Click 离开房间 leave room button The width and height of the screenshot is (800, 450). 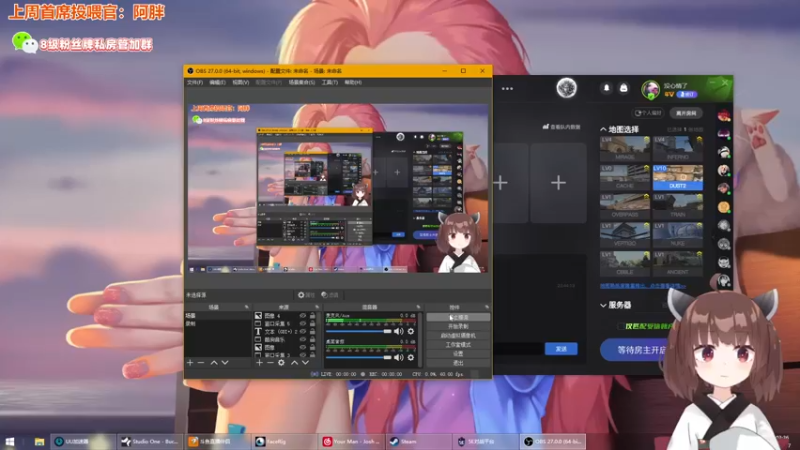pyautogui.click(x=686, y=113)
